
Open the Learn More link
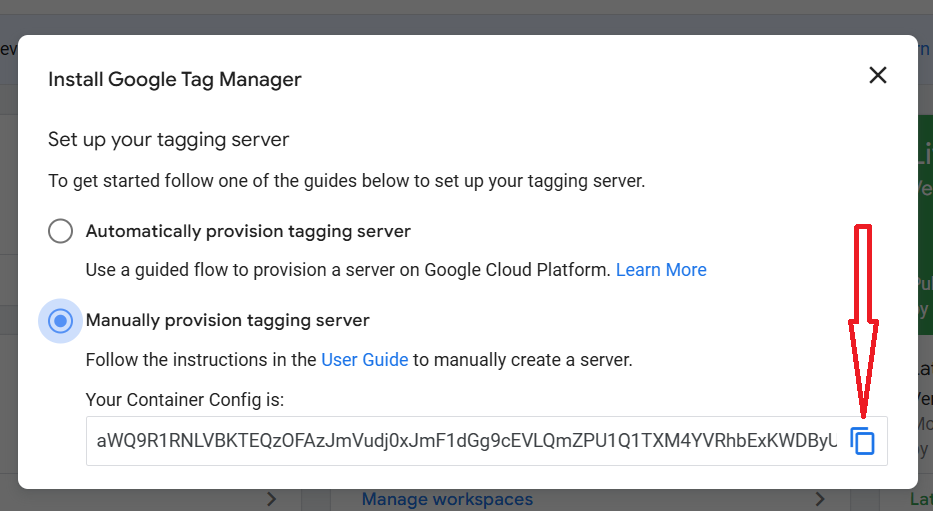[x=661, y=270]
